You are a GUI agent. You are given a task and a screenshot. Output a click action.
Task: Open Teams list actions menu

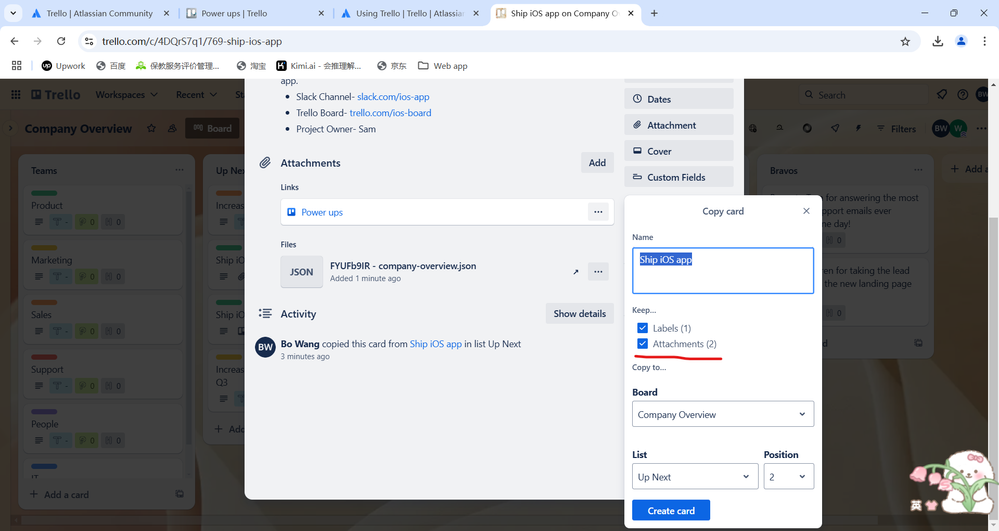coord(180,170)
